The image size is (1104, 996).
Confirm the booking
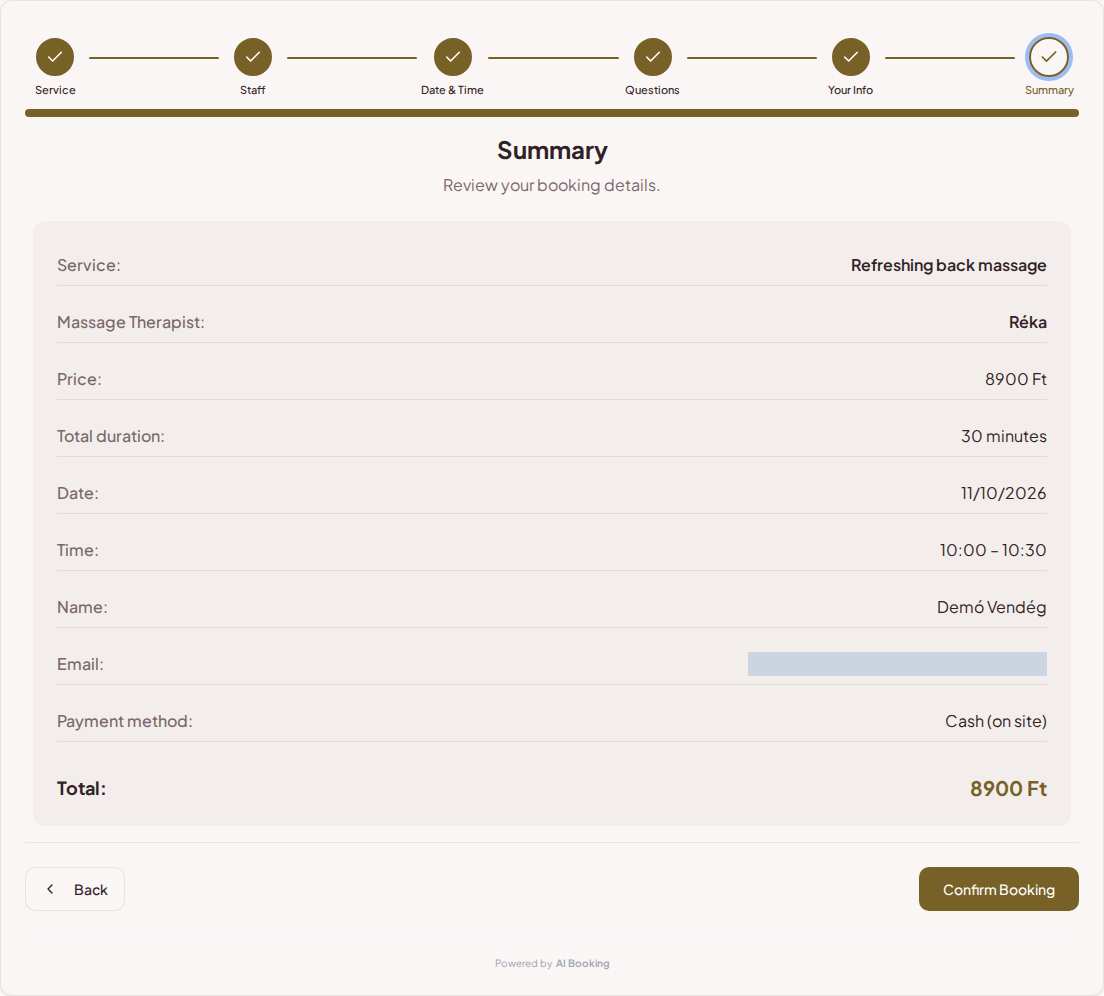(998, 889)
